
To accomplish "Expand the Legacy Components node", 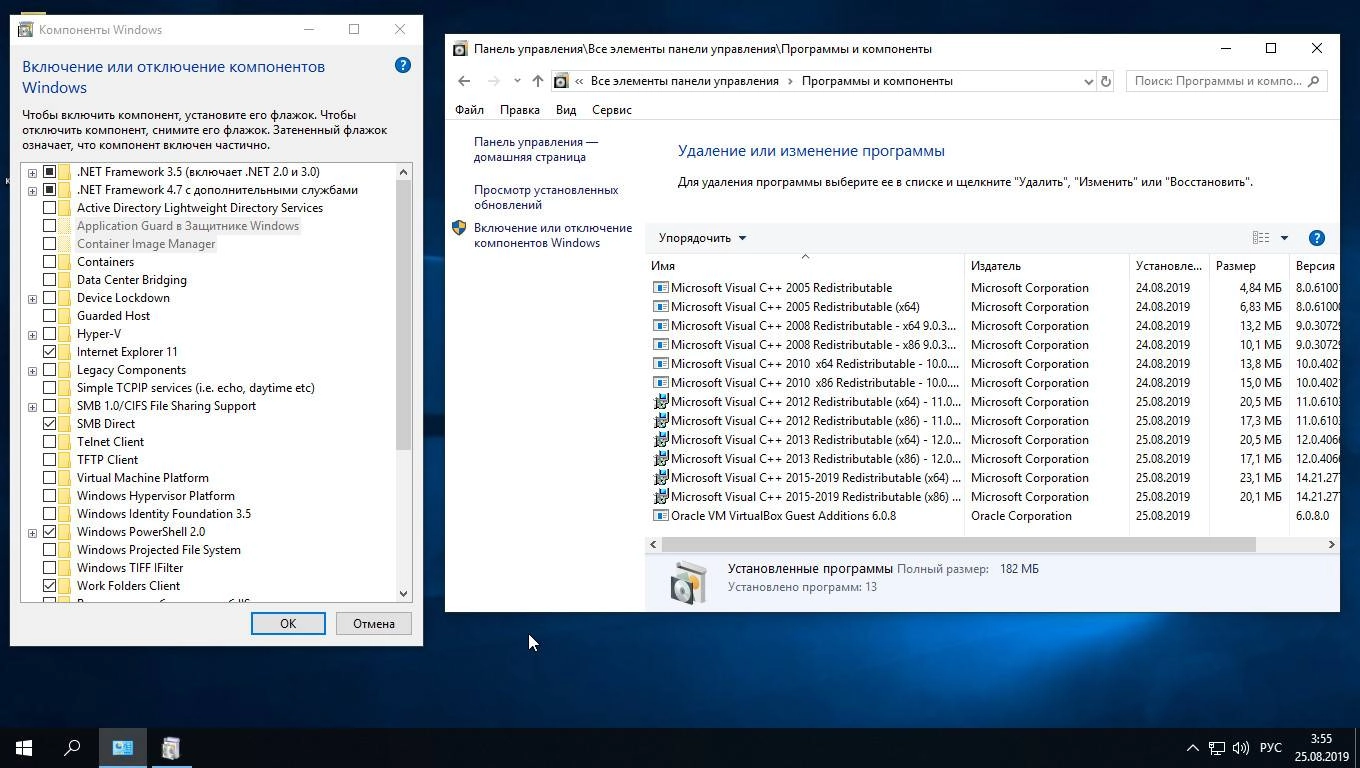I will click(32, 370).
